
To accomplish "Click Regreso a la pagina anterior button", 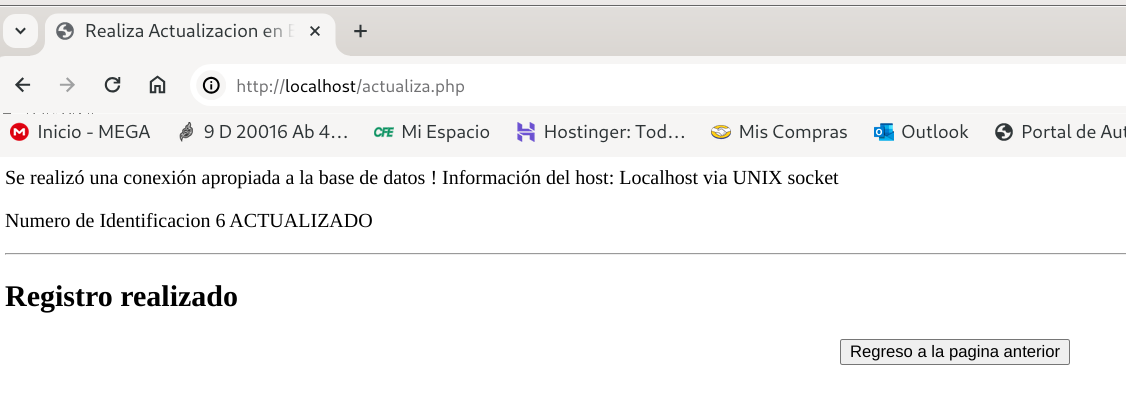I will pos(954,352).
